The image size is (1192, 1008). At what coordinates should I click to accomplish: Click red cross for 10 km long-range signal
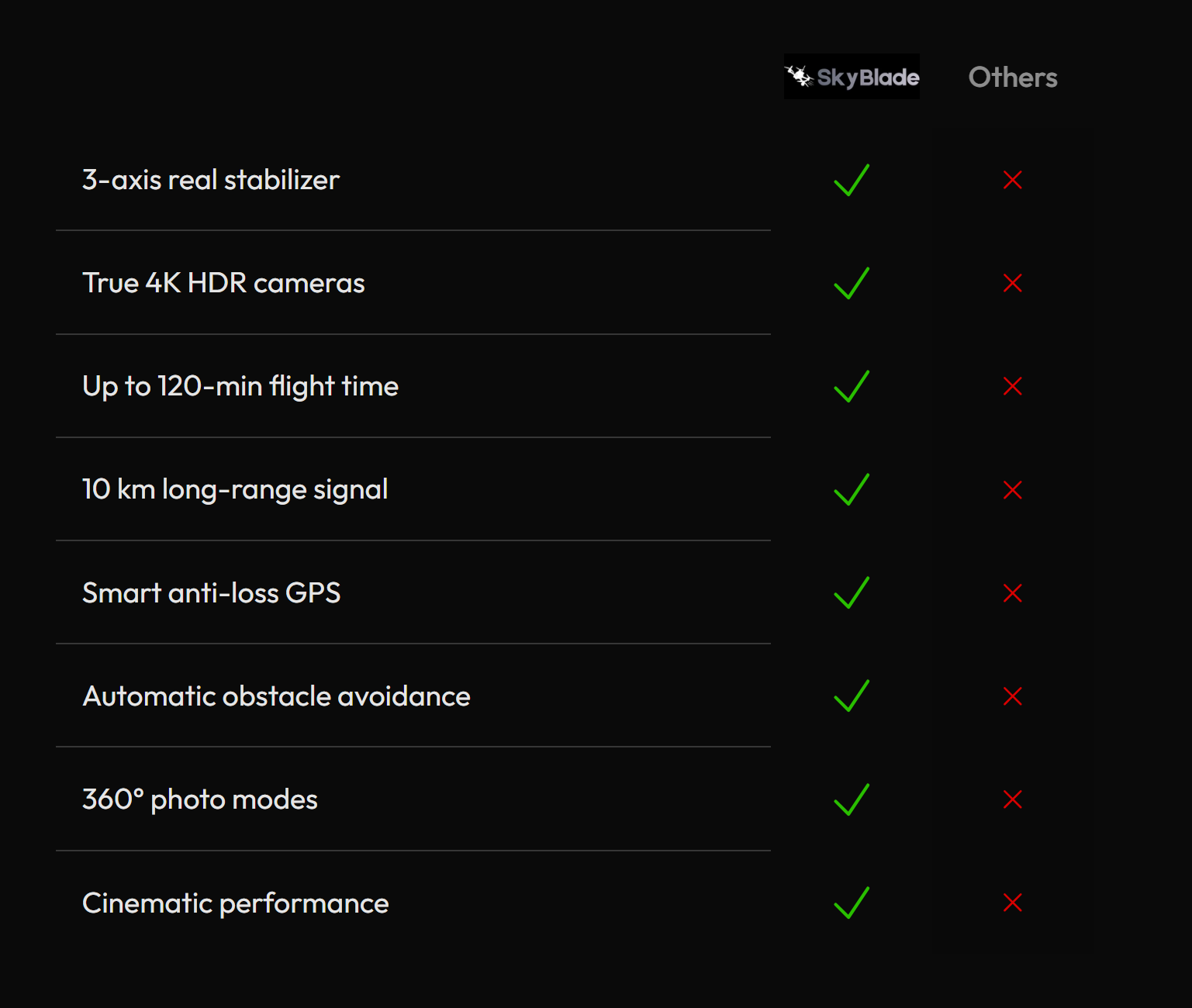1013,490
